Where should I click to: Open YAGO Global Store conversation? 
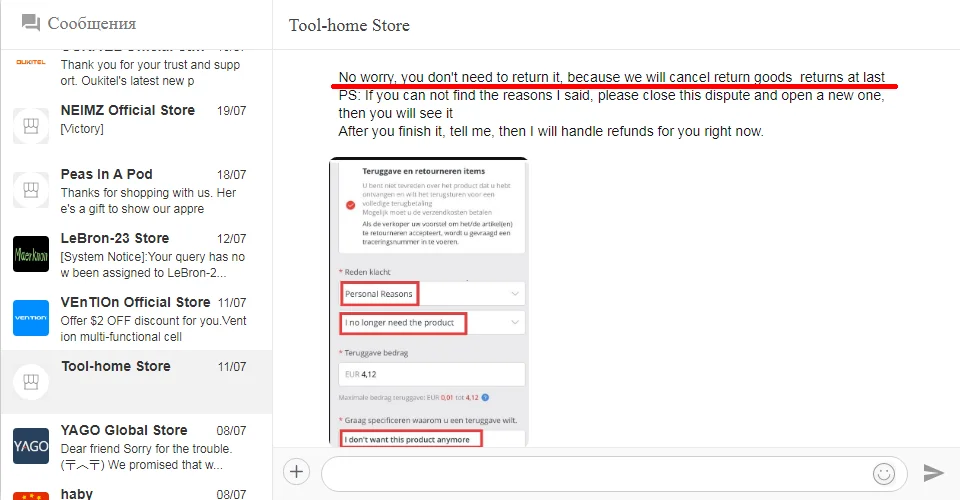pyautogui.click(x=137, y=446)
